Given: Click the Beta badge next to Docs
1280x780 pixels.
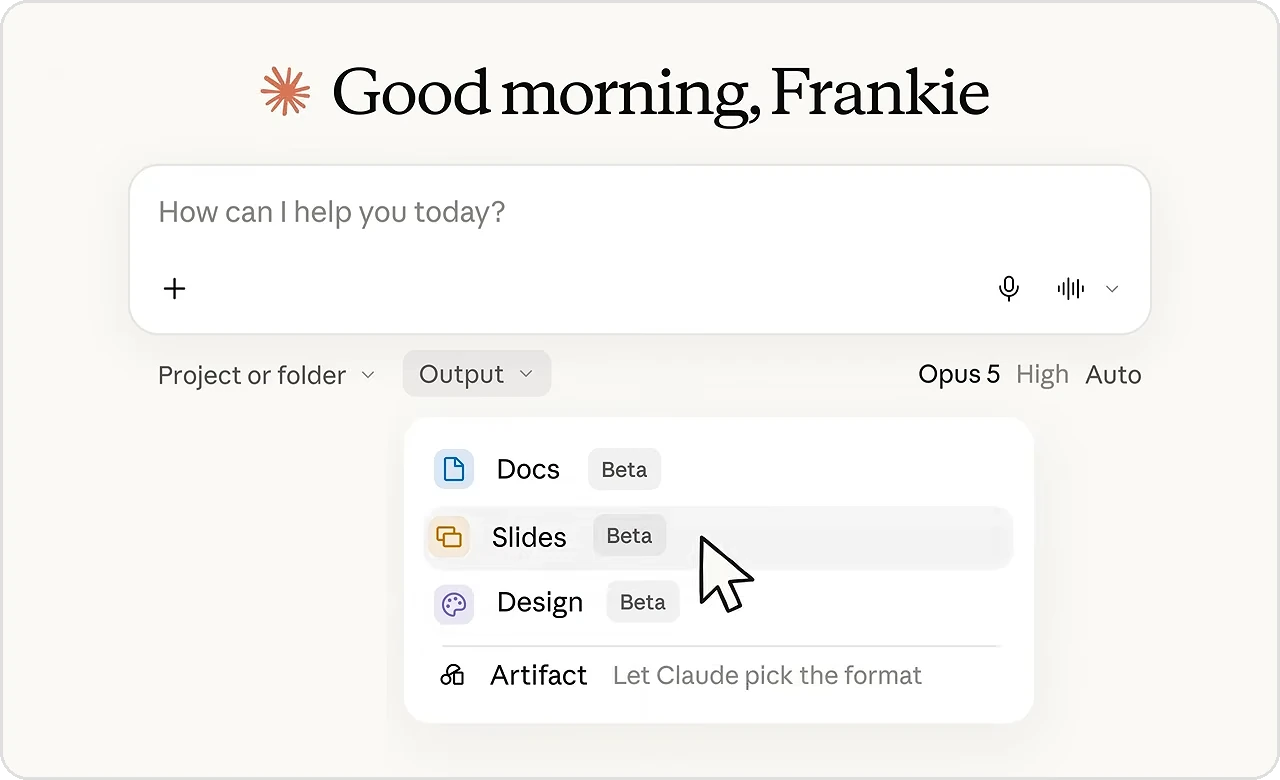Looking at the screenshot, I should 624,469.
